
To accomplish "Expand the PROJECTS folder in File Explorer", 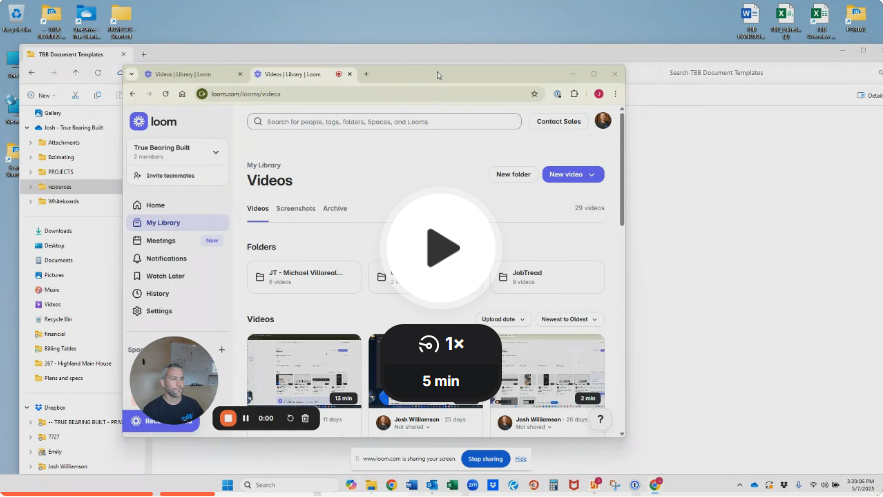I will 30,172.
